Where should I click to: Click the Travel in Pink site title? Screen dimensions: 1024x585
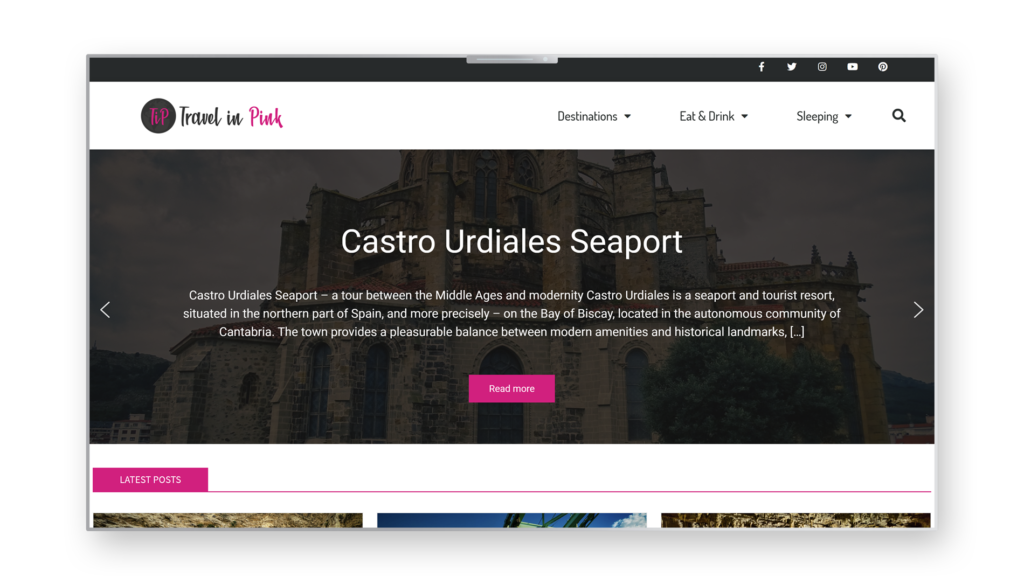(231, 117)
